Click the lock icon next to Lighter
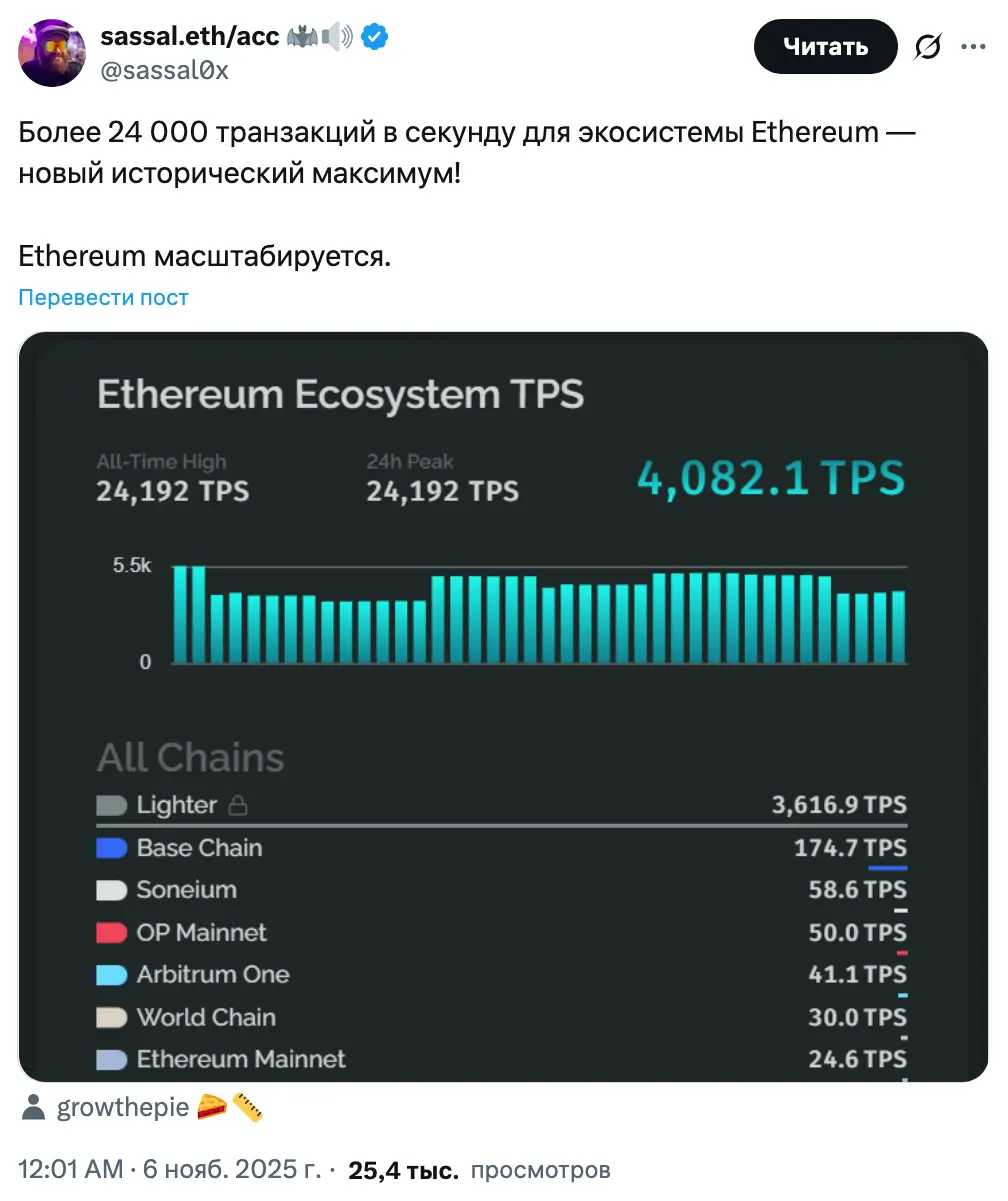Screen dimensions: 1008x1201 point(237,805)
